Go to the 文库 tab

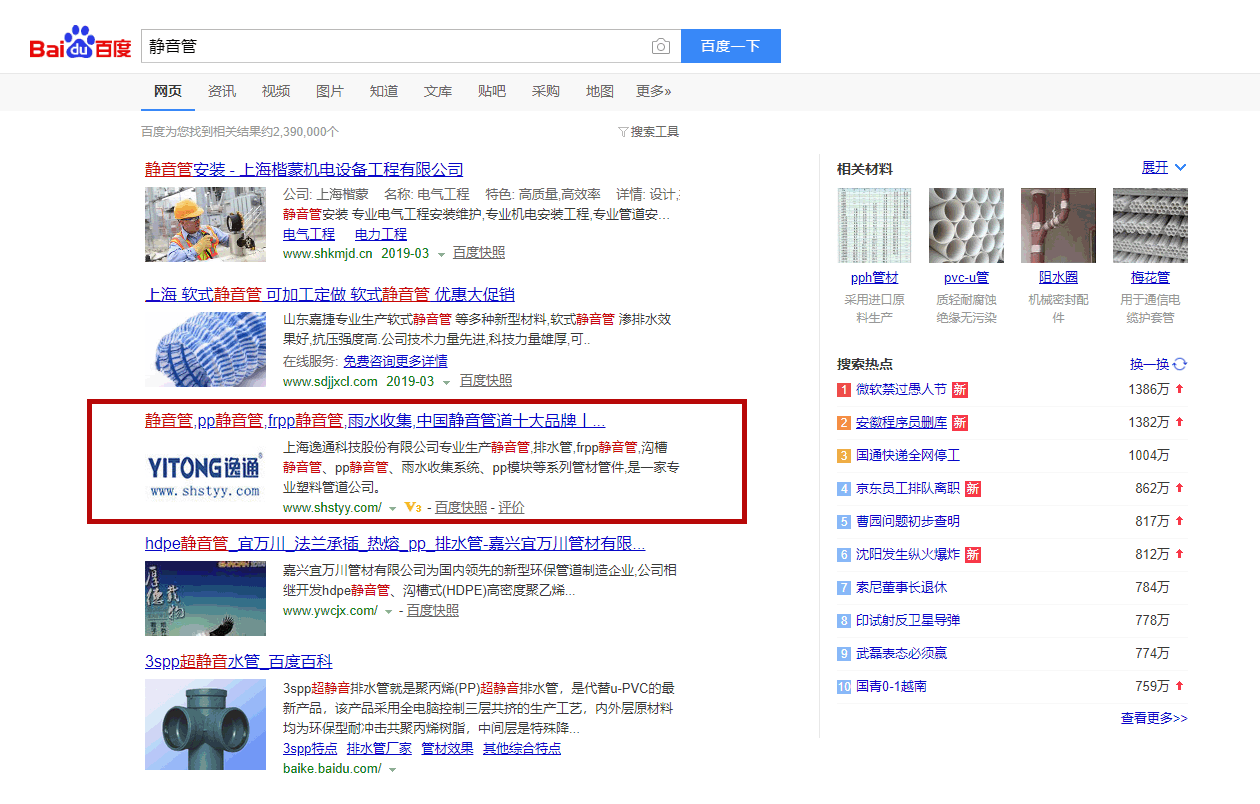point(438,91)
